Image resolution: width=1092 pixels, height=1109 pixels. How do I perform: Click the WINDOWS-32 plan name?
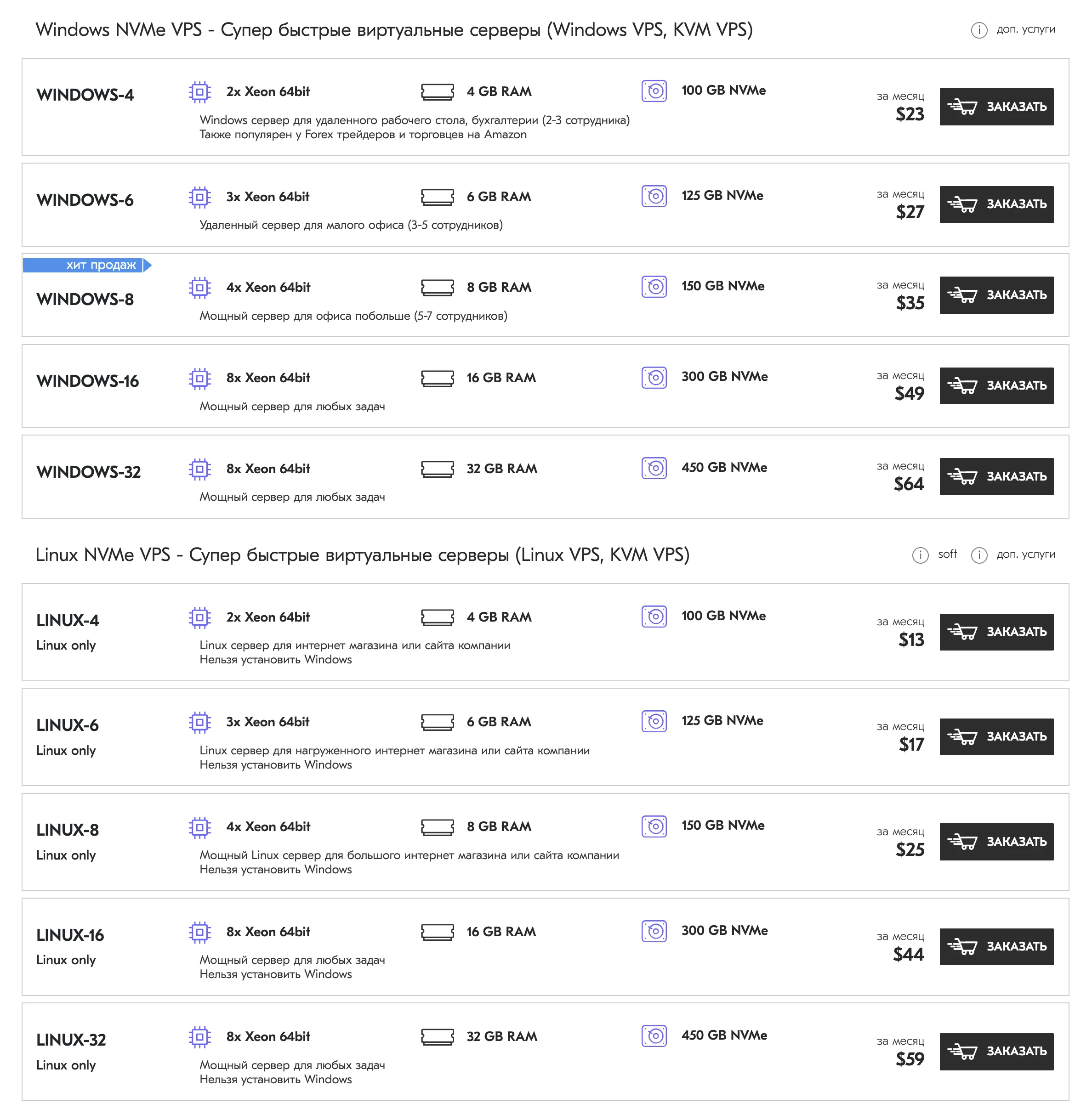click(88, 472)
